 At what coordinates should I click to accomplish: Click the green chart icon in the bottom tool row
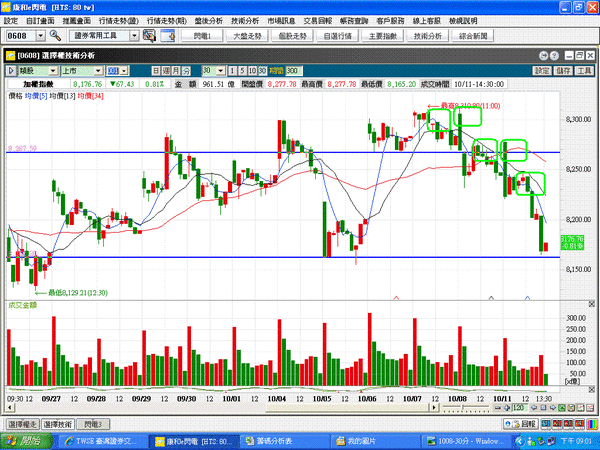tap(562, 408)
